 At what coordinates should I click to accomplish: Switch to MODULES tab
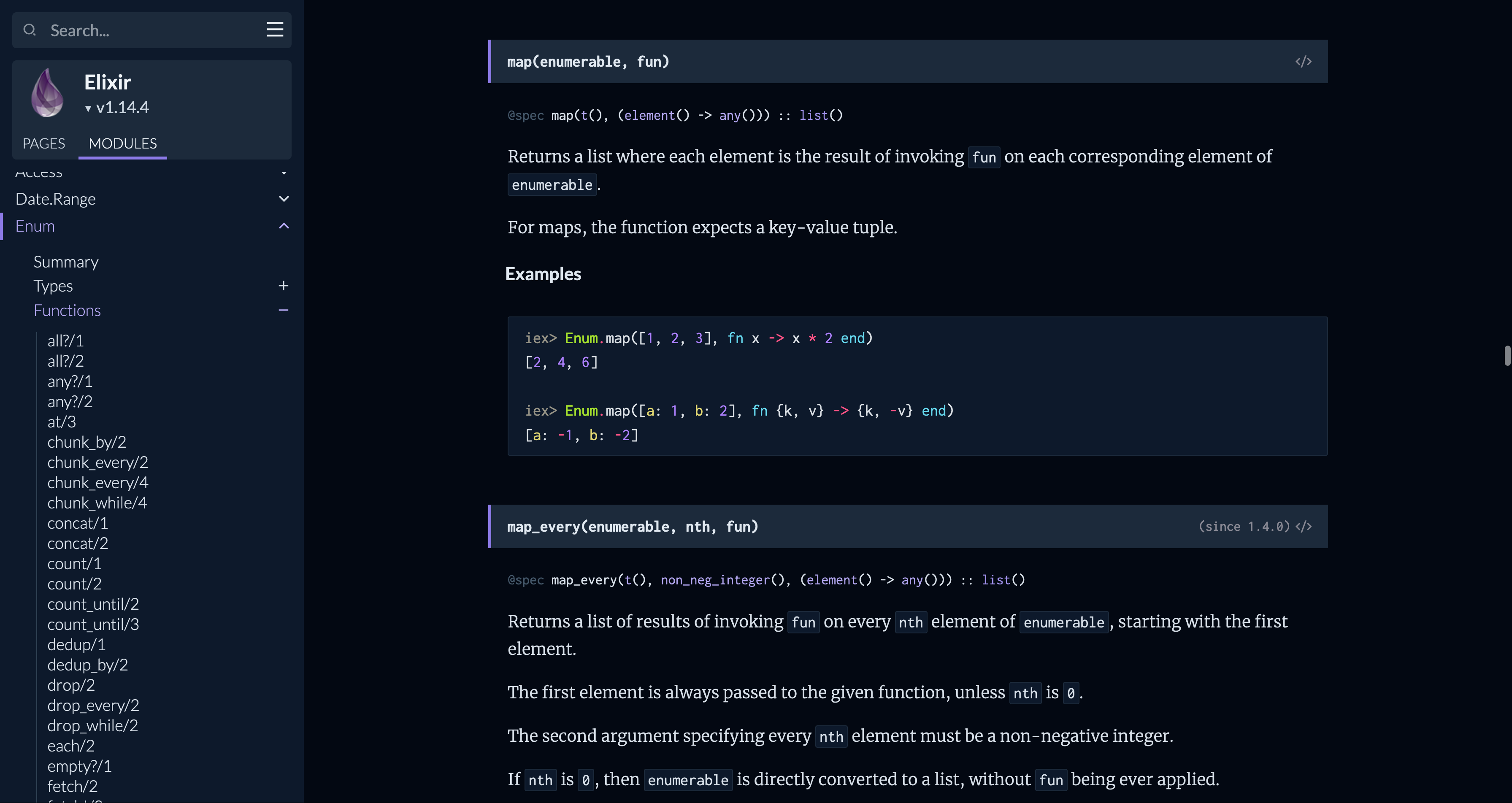click(122, 143)
